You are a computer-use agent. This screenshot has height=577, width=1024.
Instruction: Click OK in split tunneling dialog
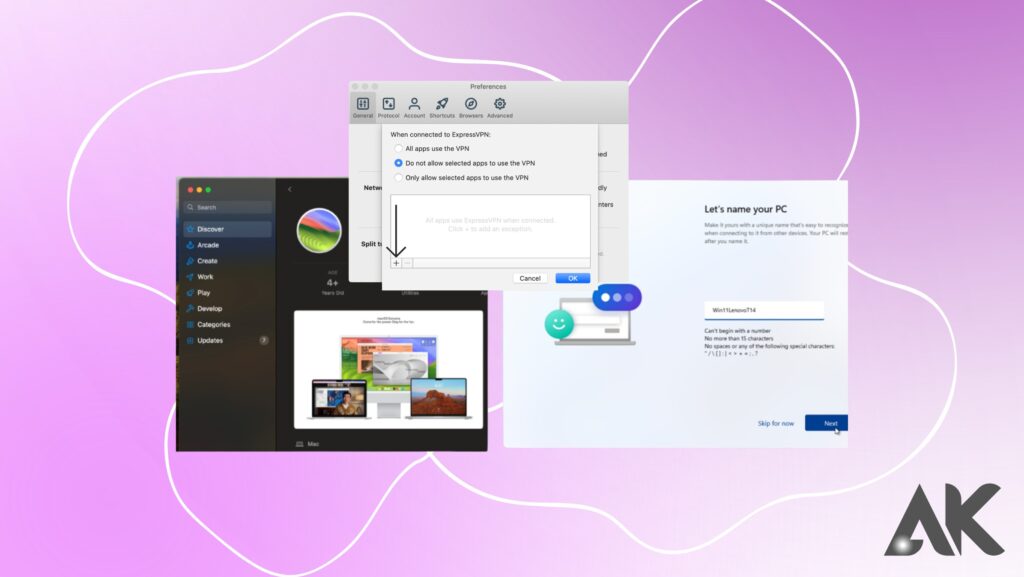point(573,278)
